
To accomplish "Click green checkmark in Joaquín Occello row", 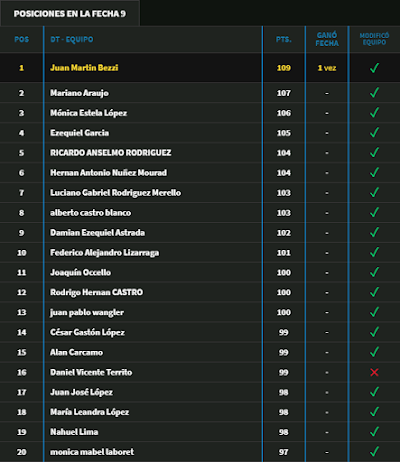I will pos(374,272).
